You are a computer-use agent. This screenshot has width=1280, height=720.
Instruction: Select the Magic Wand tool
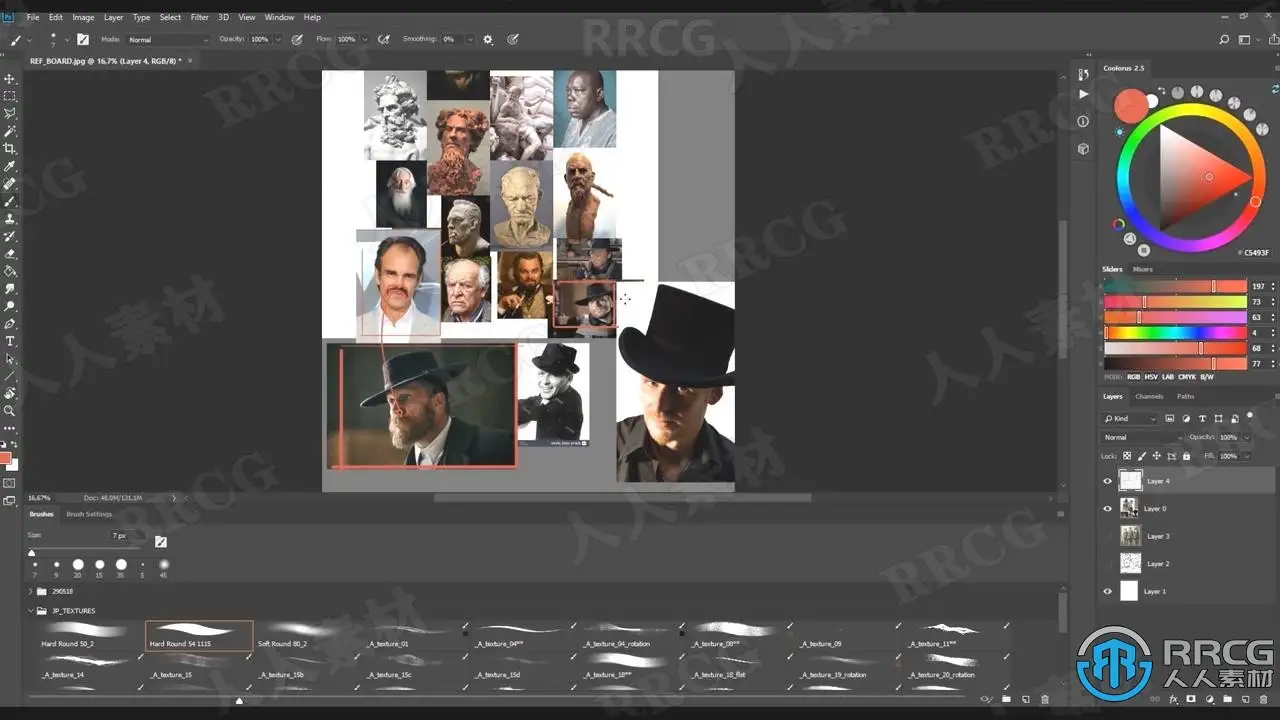click(x=10, y=131)
